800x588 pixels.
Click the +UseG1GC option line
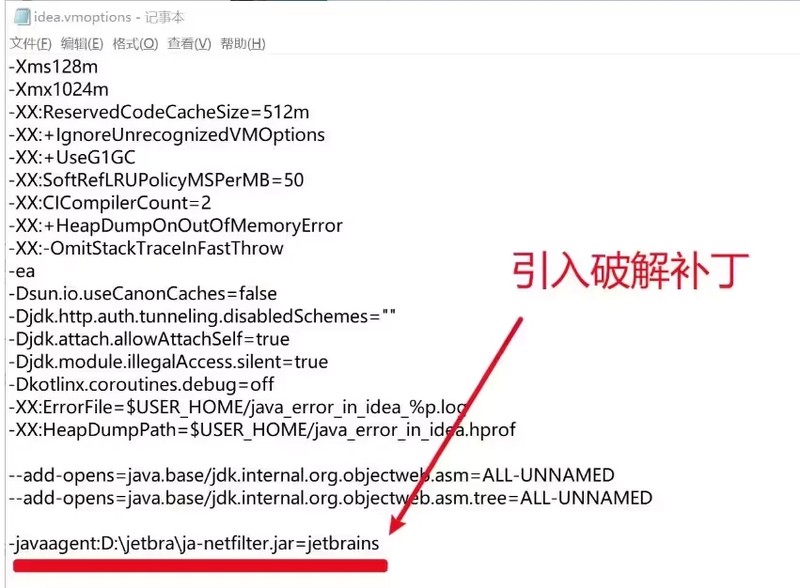[x=72, y=157]
